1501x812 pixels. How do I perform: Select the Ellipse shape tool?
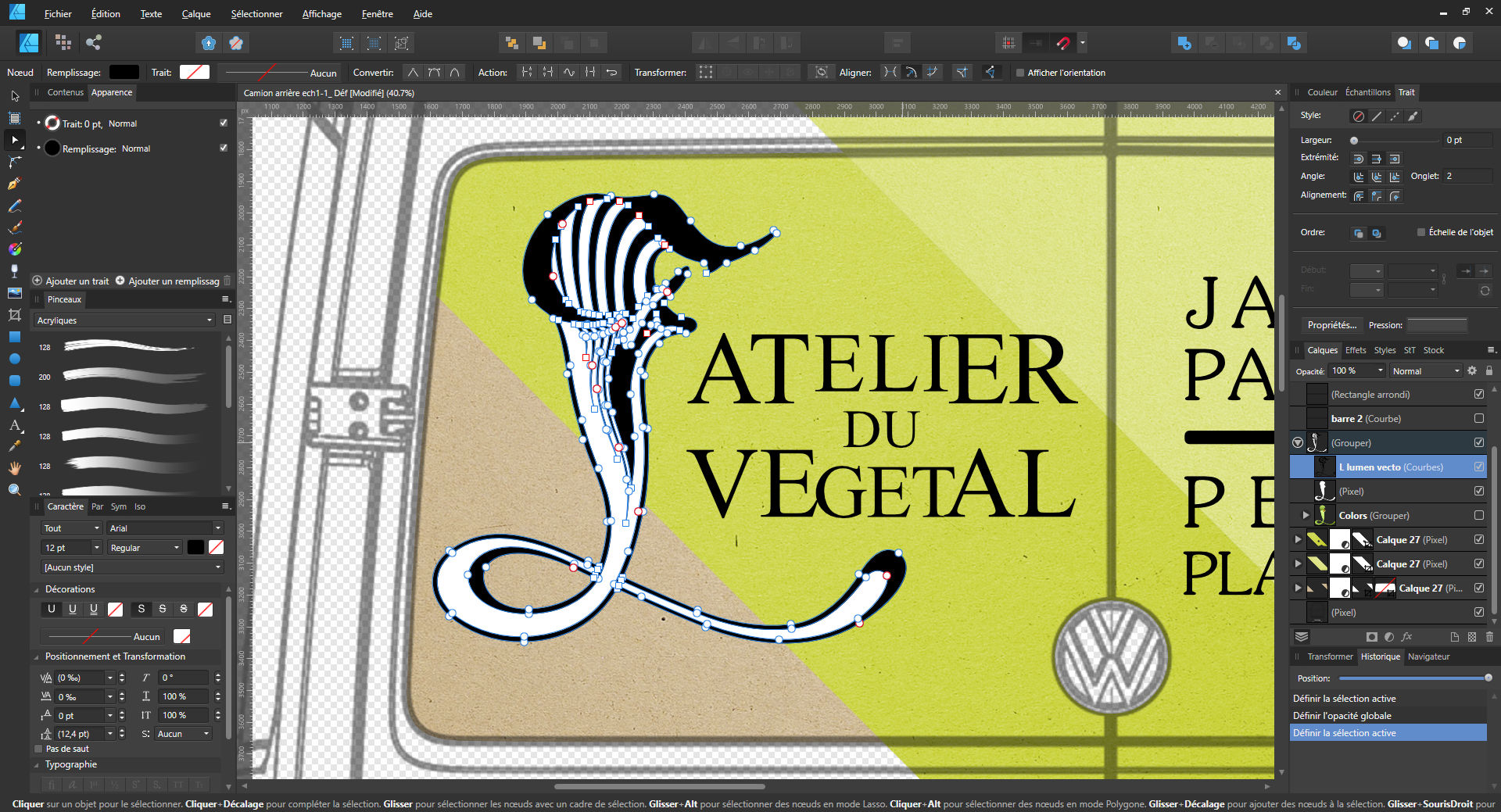(15, 359)
